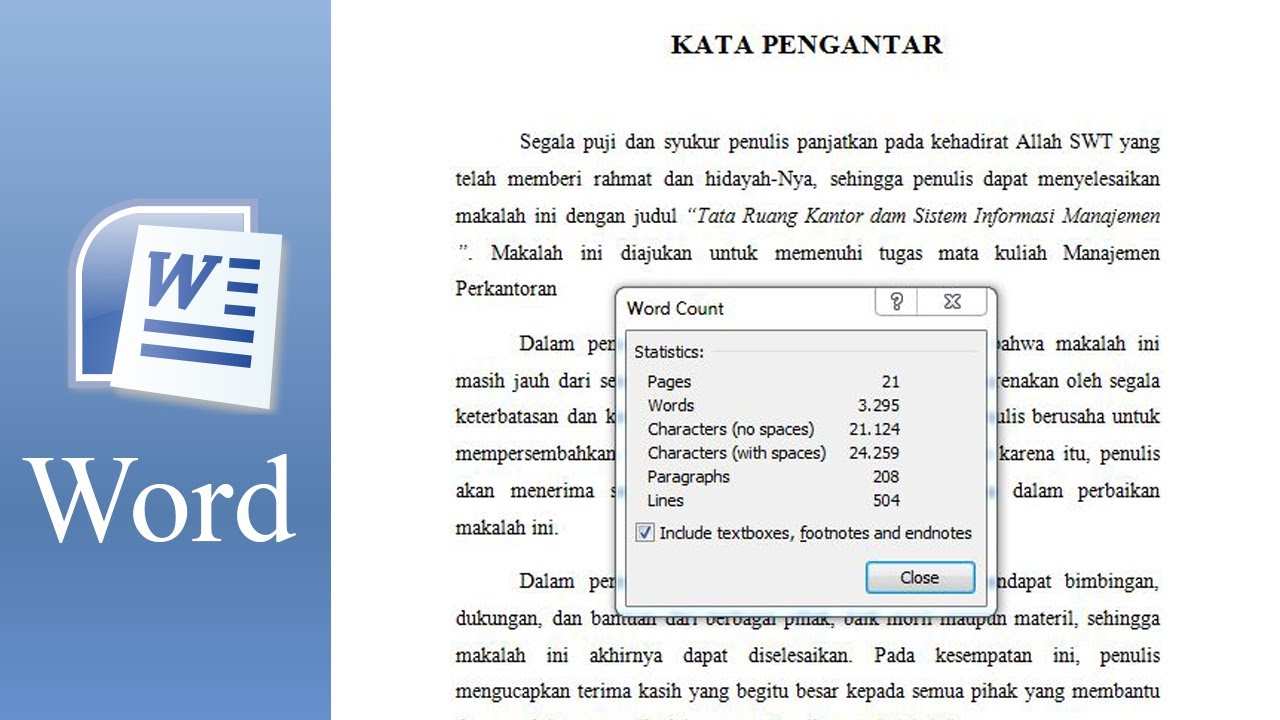This screenshot has height=720, width=1280.
Task: Click the Word Count dialog title
Action: pos(675,308)
